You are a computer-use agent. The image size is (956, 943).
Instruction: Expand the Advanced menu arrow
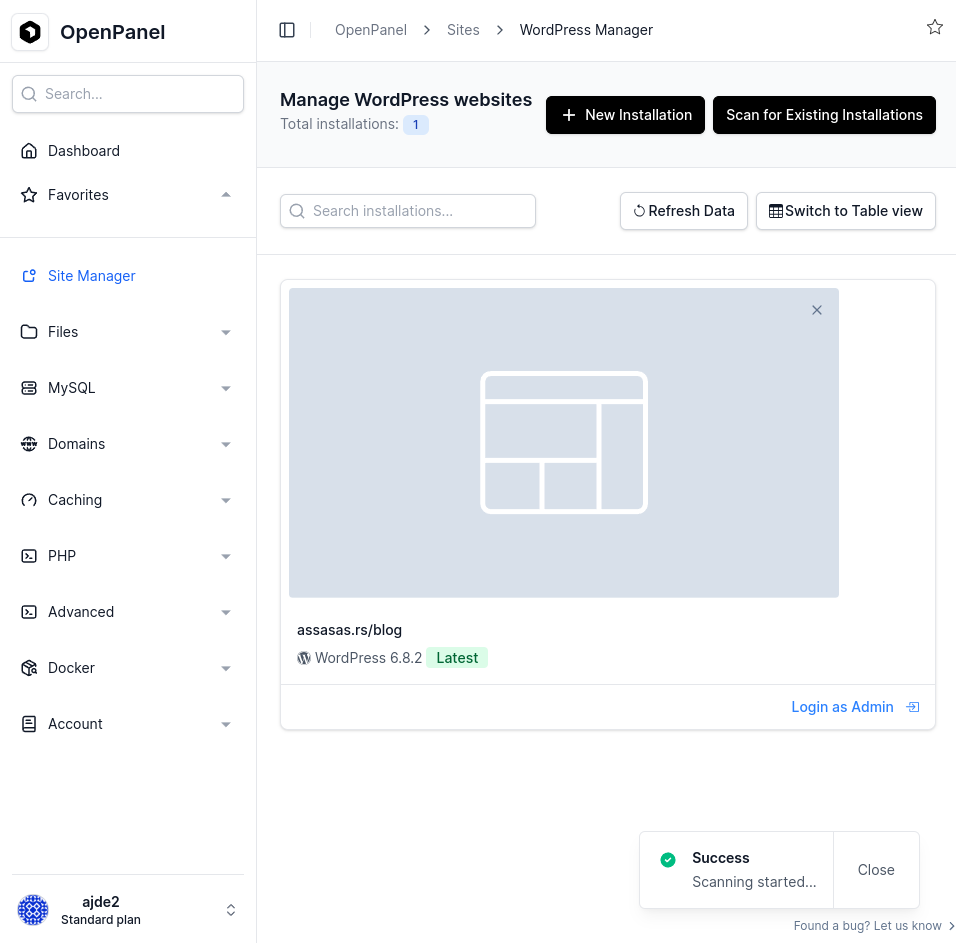[x=226, y=613]
